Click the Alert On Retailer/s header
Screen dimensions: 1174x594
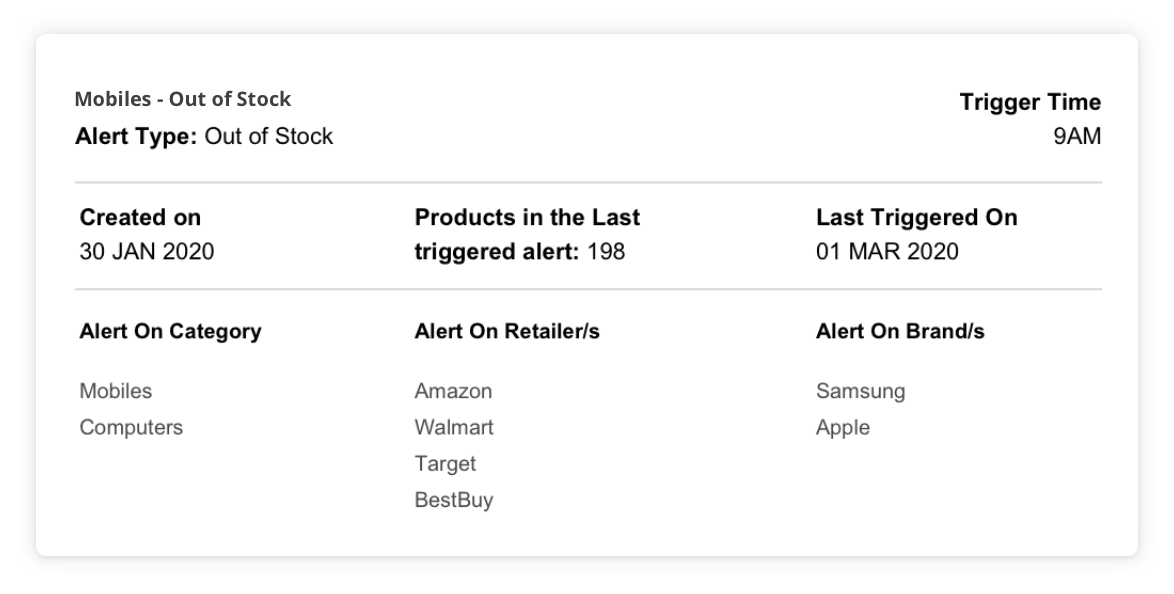[507, 331]
